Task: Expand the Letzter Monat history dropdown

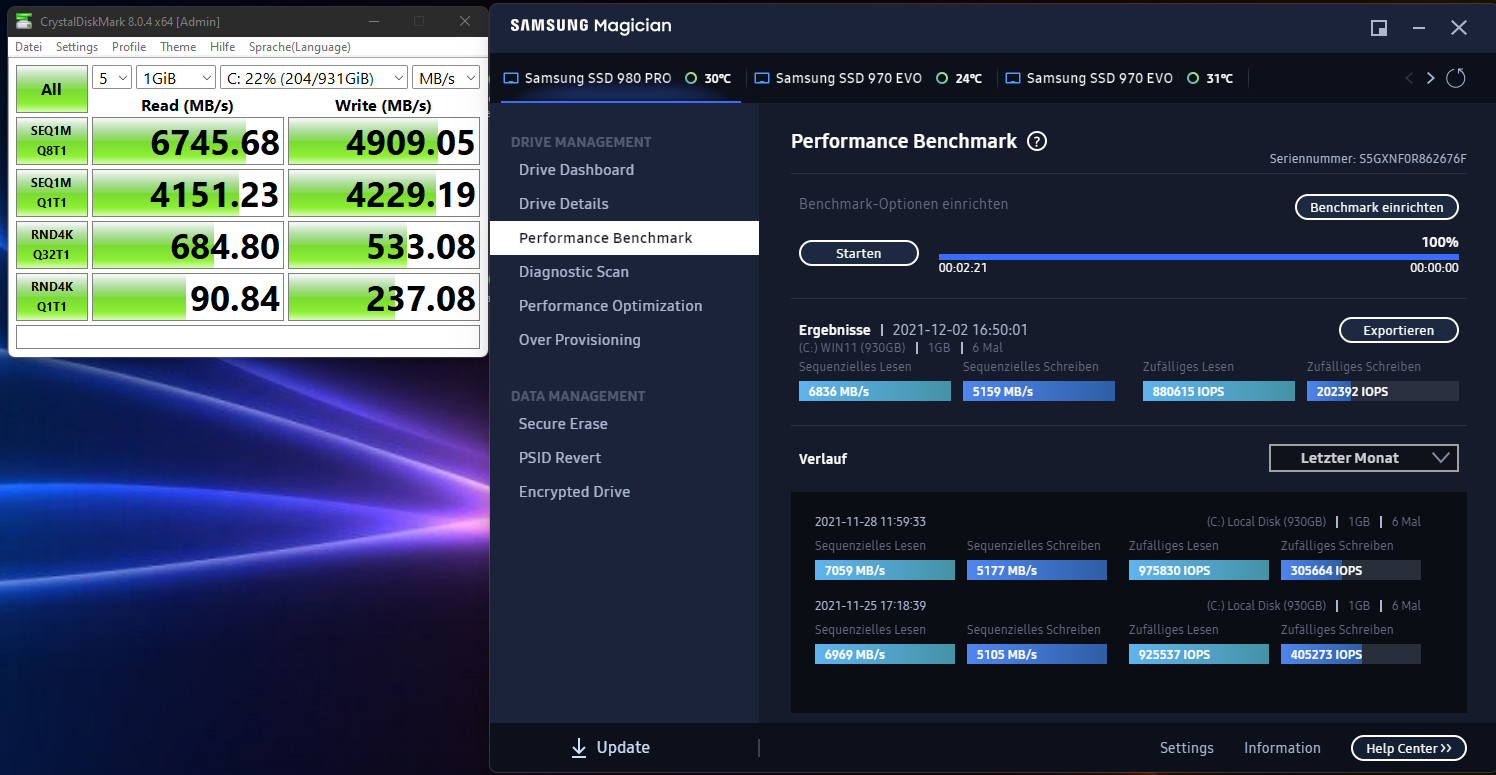Action: (x=1363, y=458)
